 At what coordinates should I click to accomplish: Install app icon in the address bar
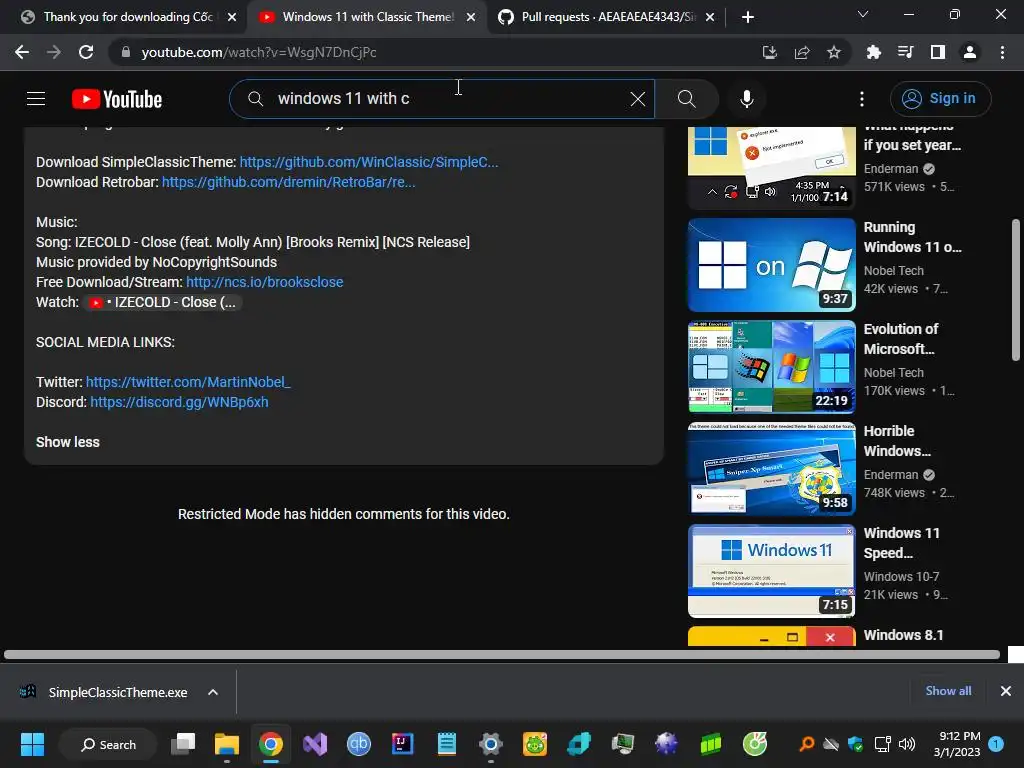coord(769,52)
